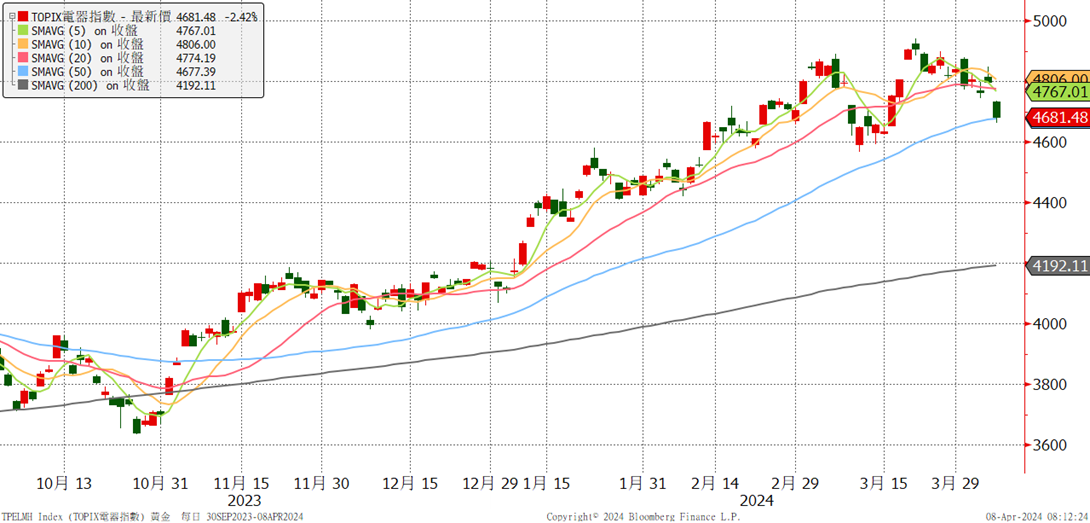Image resolution: width=1090 pixels, height=523 pixels.
Task: Click the '1月 15' date axis label
Action: point(546,485)
